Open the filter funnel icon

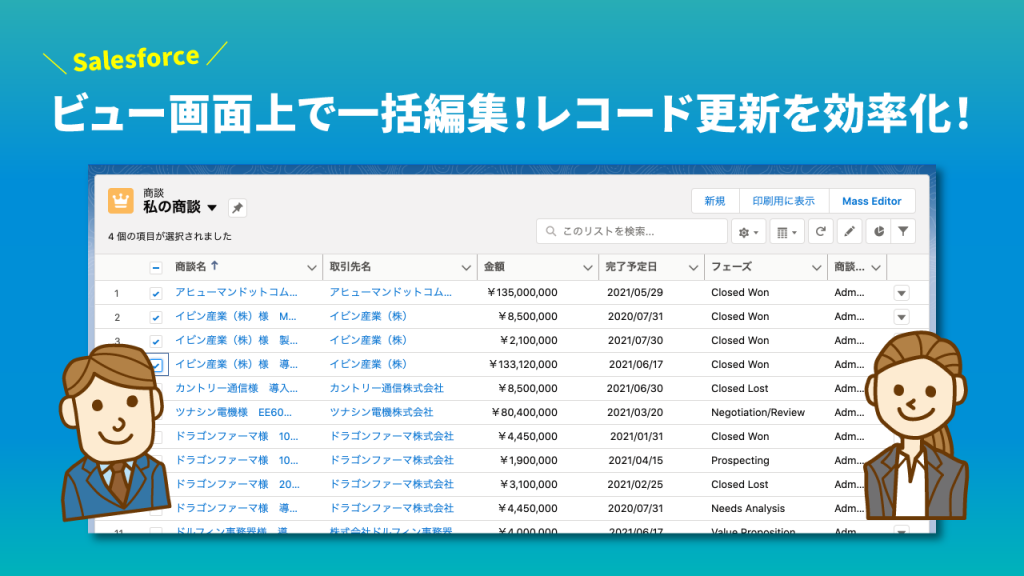pos(903,232)
